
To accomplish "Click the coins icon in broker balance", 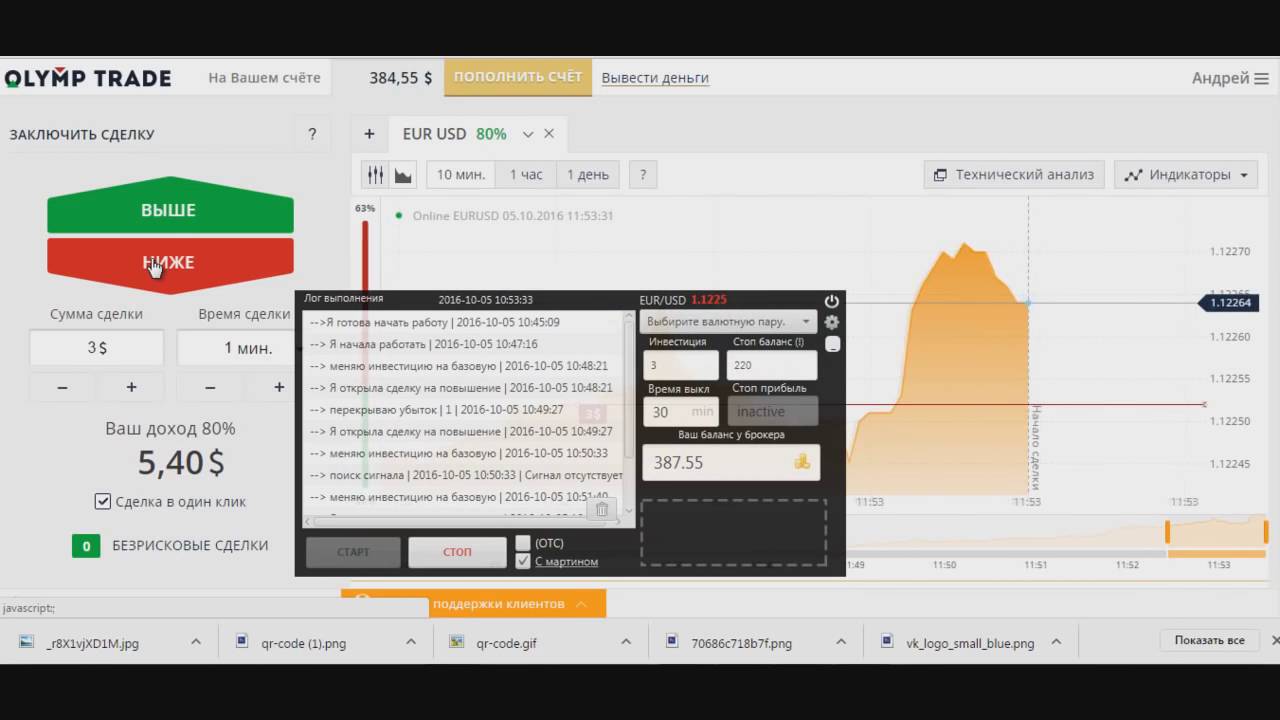I will tap(801, 462).
